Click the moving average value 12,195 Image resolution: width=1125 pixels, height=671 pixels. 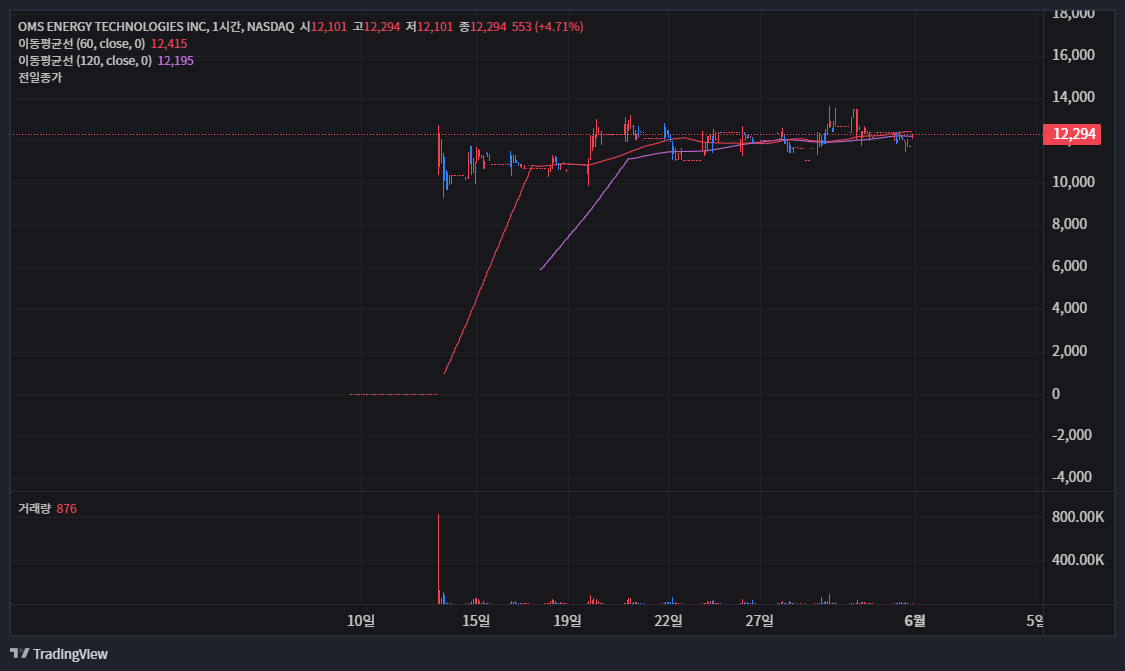click(x=176, y=61)
